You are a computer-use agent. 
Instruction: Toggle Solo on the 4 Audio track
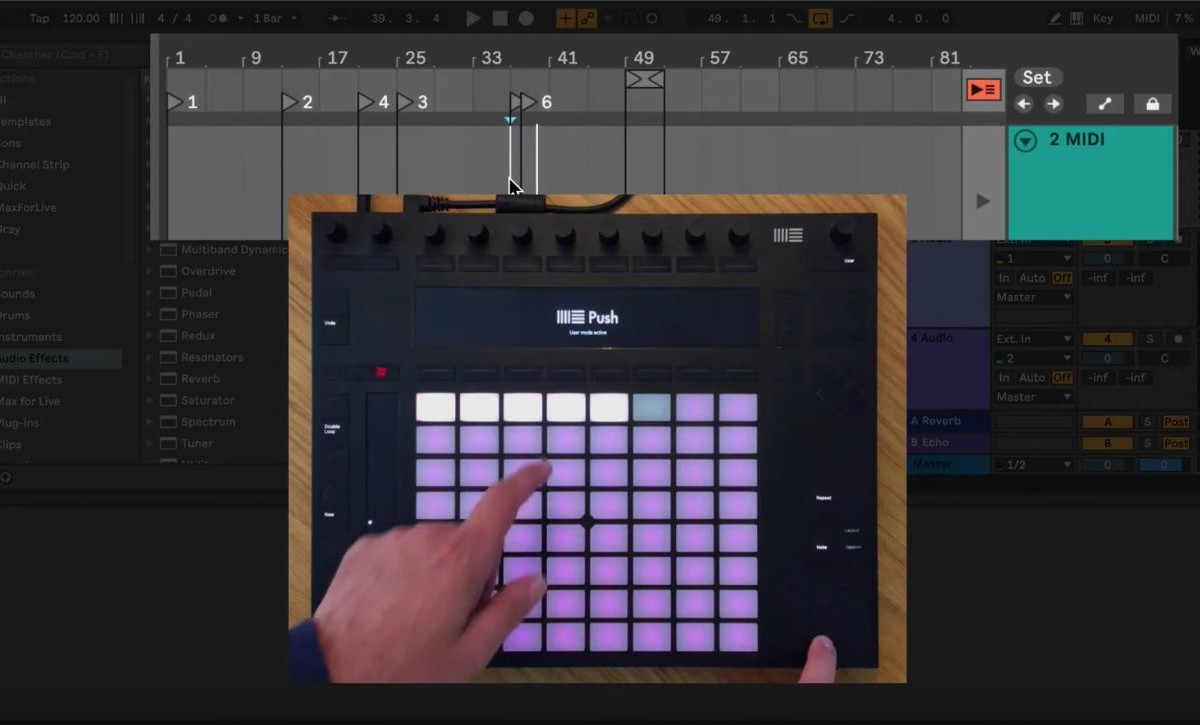[1149, 339]
